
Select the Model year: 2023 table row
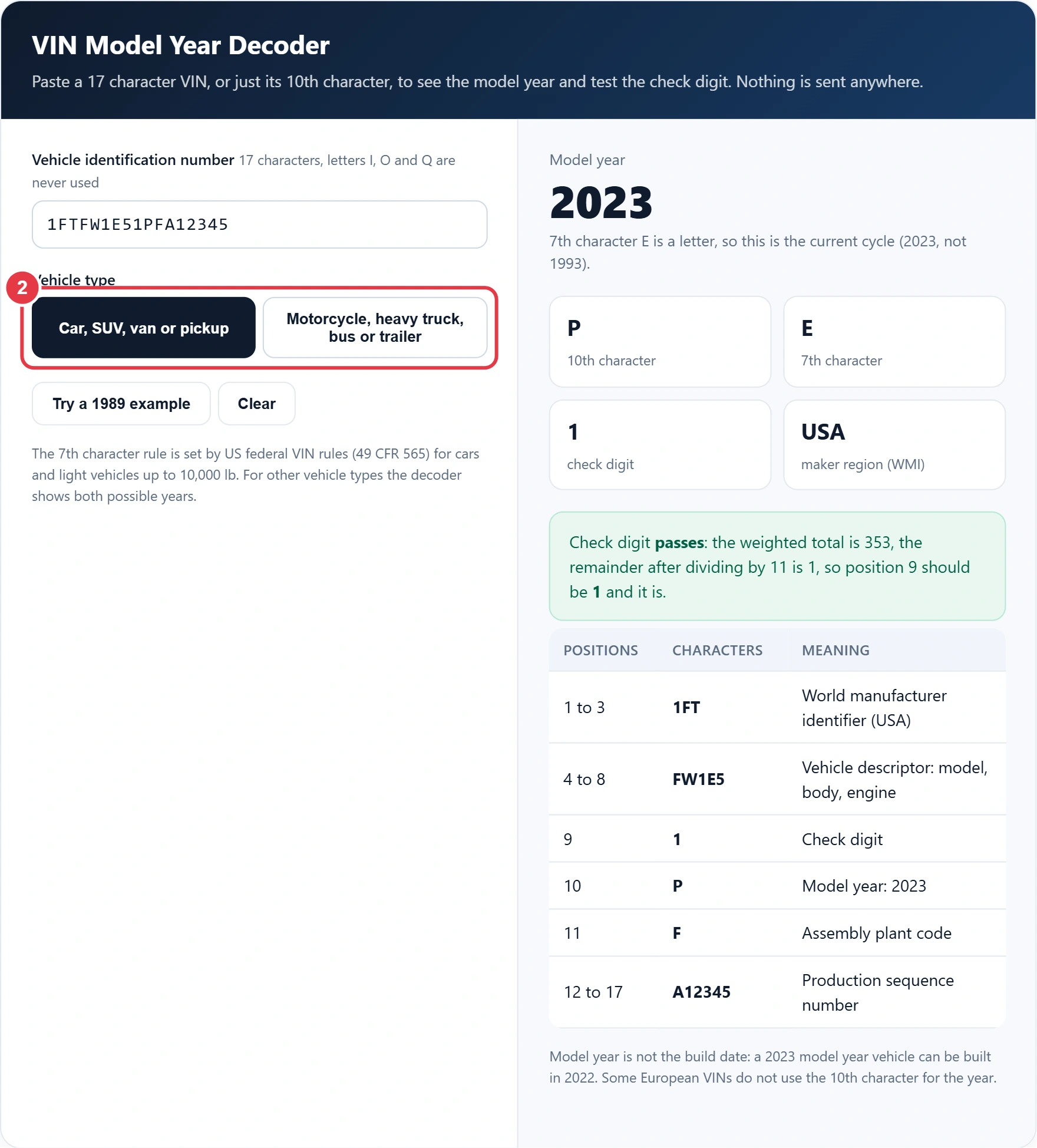pyautogui.click(x=777, y=886)
